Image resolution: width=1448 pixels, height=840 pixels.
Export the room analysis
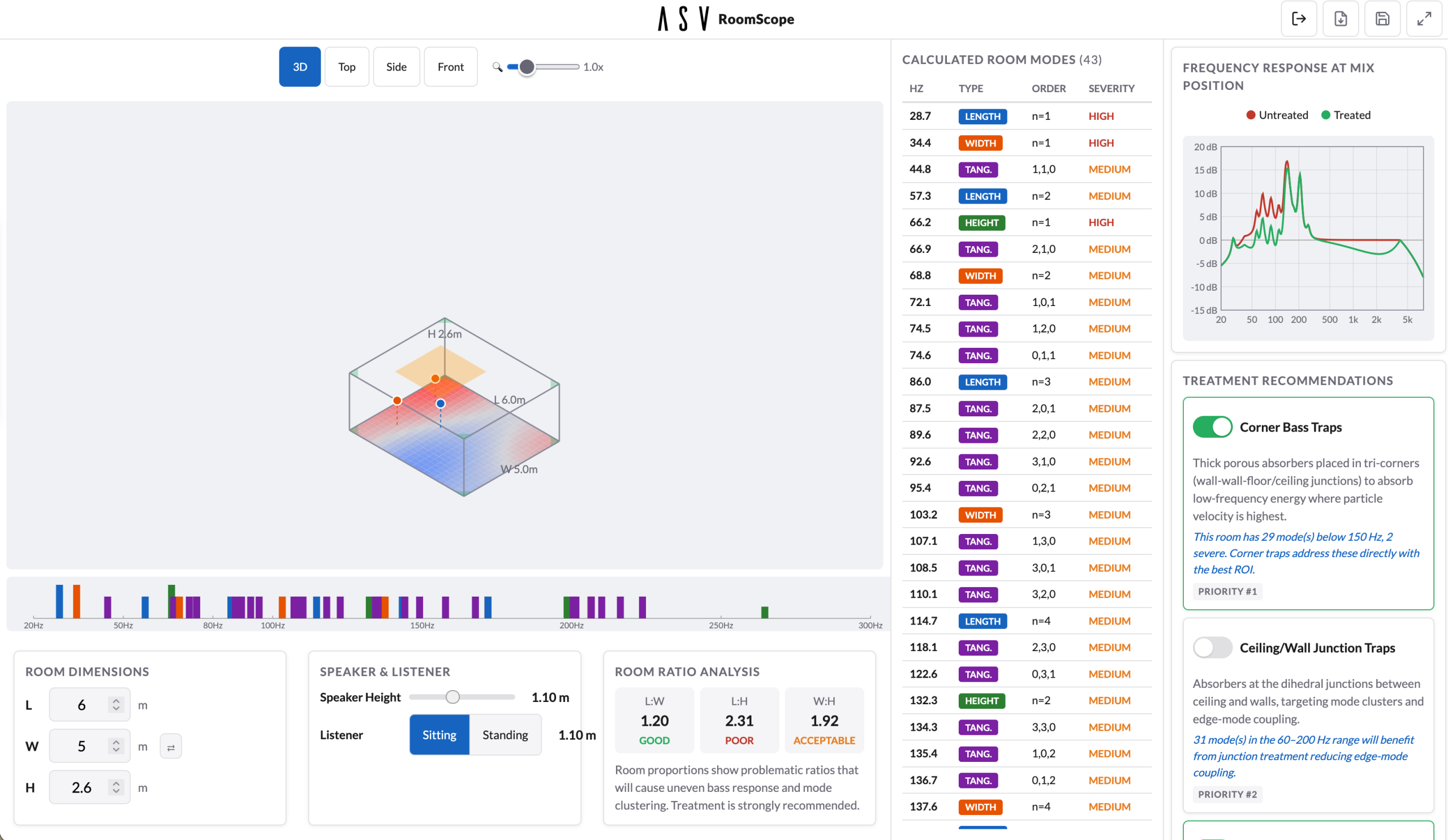click(1299, 19)
